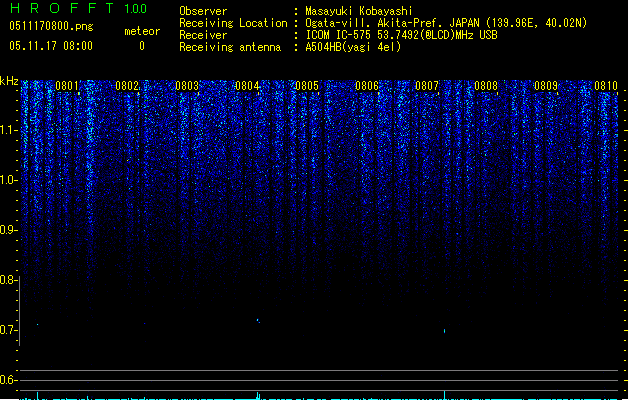This screenshot has width=629, height=400.
Task: Click the 0809 time marker
Action: (x=546, y=86)
